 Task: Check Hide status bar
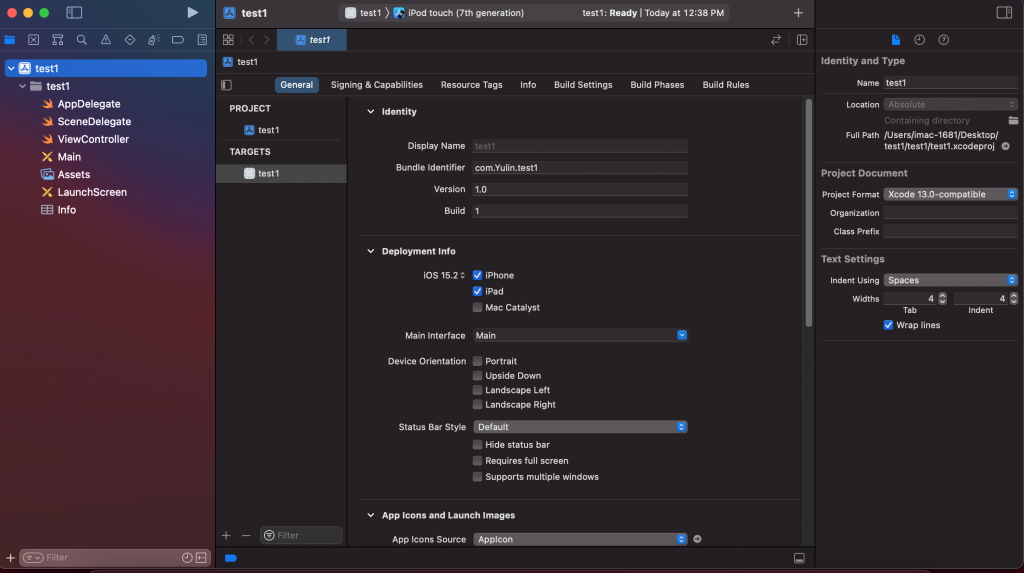coord(477,444)
